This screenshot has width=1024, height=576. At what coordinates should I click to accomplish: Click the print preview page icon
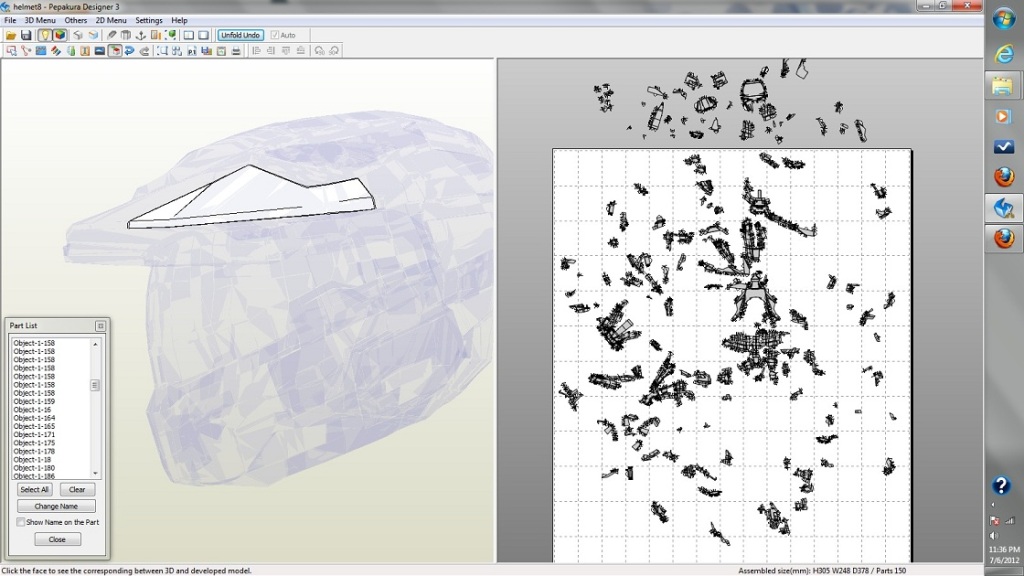coord(221,51)
